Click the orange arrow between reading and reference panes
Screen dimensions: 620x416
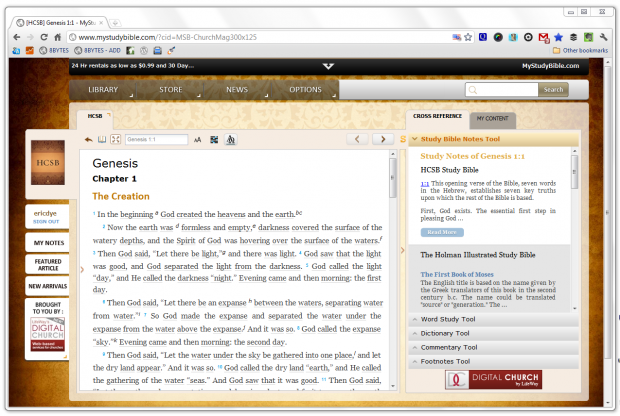pyautogui.click(x=403, y=250)
